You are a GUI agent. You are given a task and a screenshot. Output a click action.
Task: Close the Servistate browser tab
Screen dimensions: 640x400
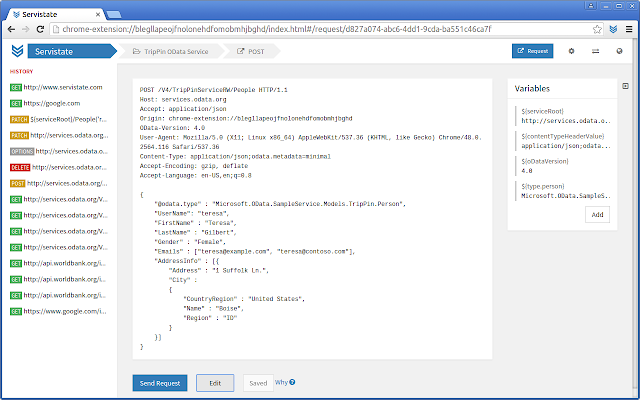point(98,14)
